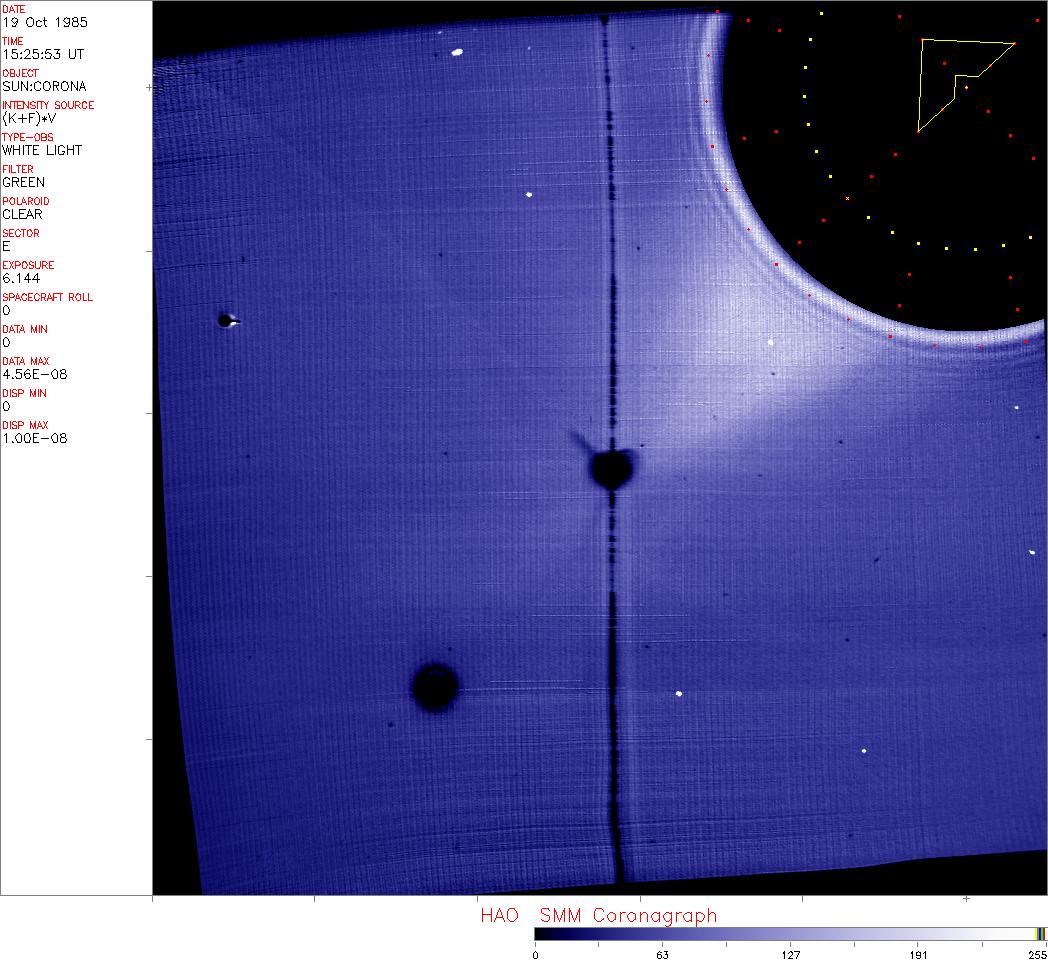Click the 255 label under the color bar
The height and width of the screenshot is (960, 1048).
(1038, 955)
